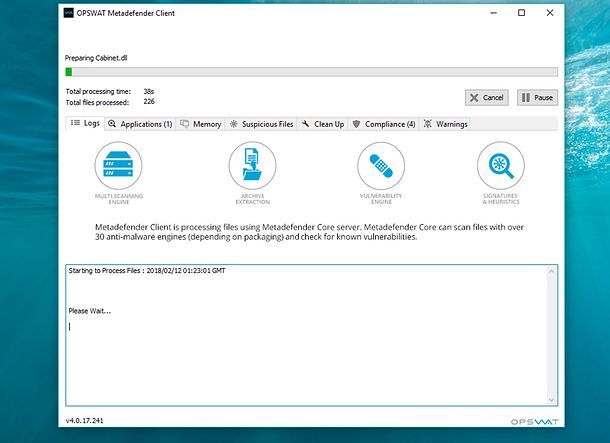Click the 'Please Wait...' log line
Image resolution: width=610 pixels, height=443 pixels.
pos(89,311)
